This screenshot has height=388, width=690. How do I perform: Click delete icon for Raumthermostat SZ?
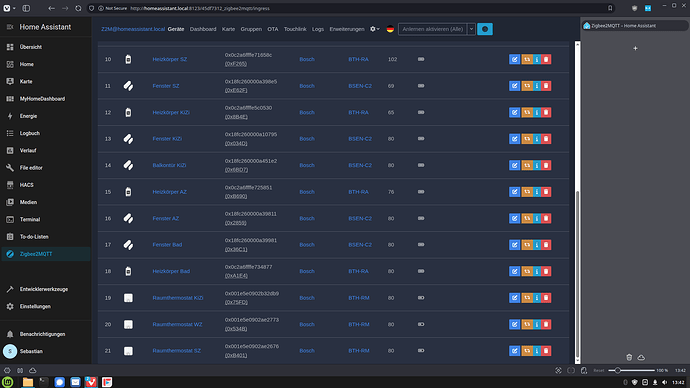coord(546,351)
